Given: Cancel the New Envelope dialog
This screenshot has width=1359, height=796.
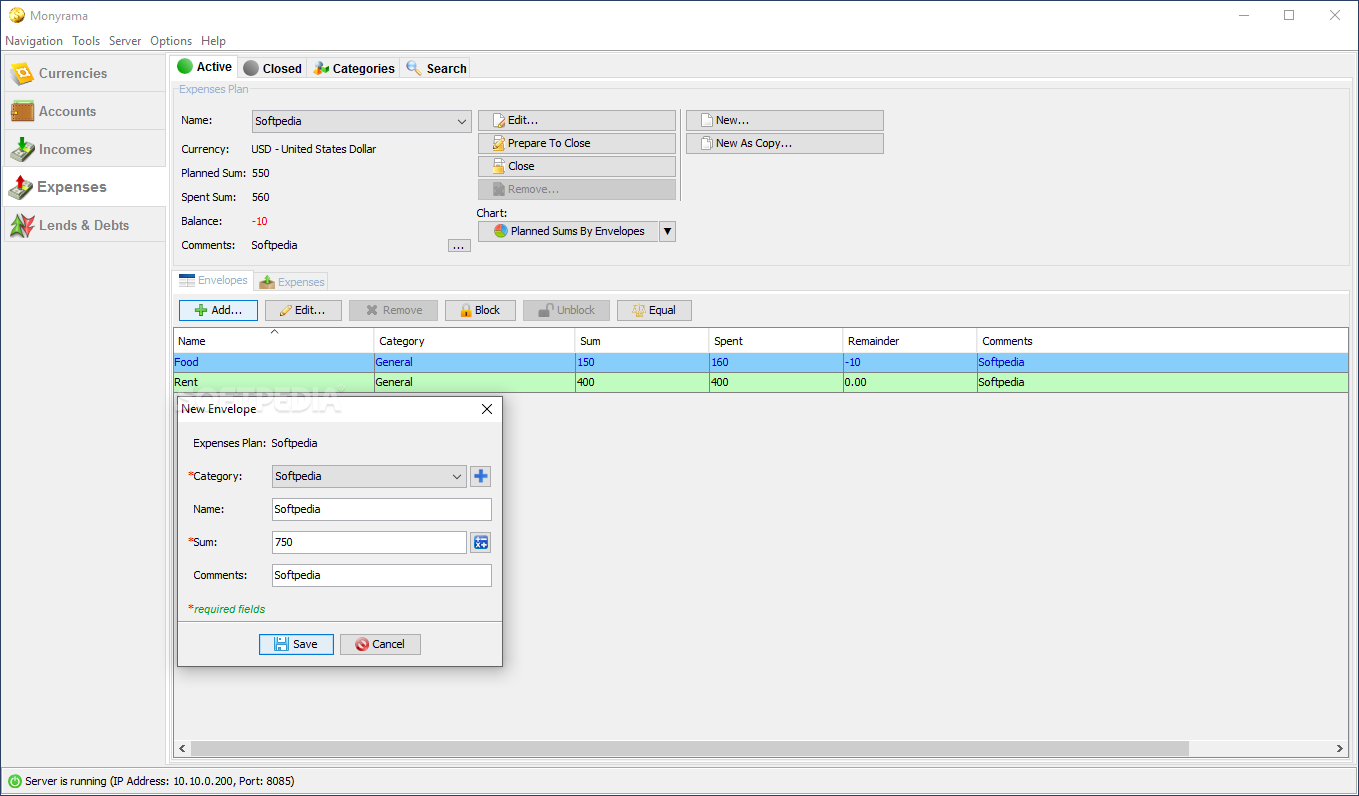Looking at the screenshot, I should 380,644.
